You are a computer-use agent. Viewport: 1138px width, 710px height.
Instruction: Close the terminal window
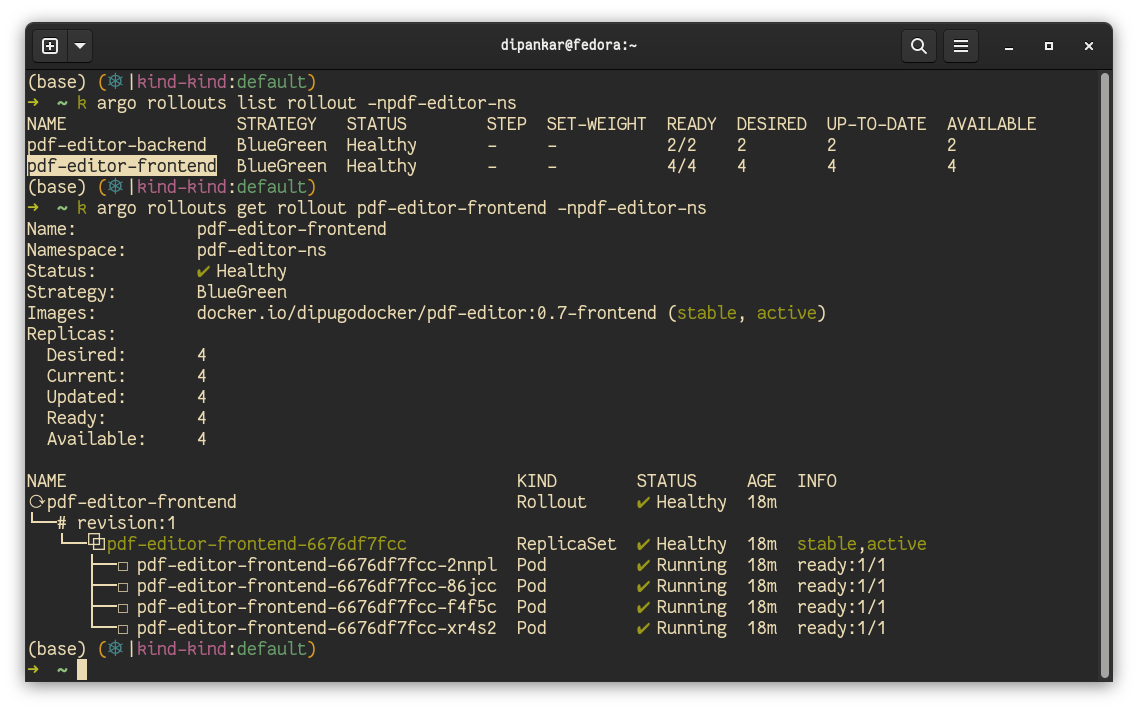(1089, 46)
